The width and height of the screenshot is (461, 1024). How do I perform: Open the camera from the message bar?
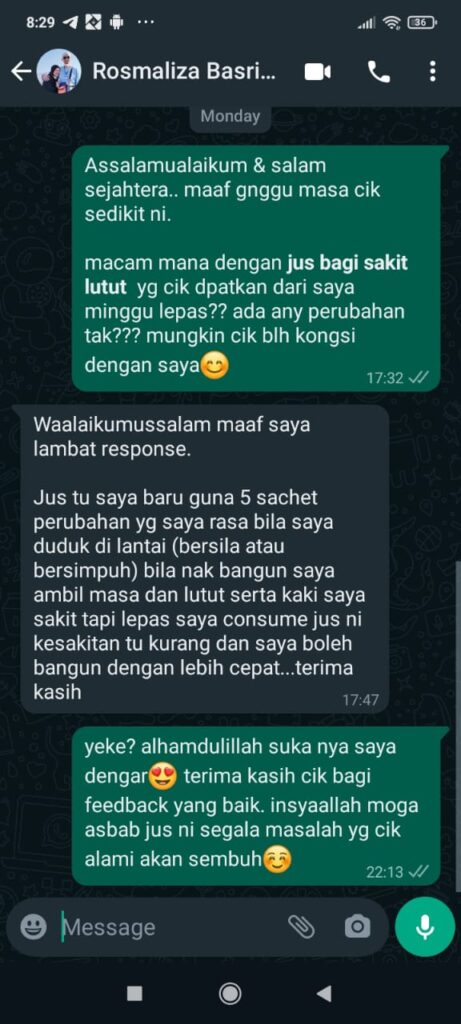pos(357,926)
